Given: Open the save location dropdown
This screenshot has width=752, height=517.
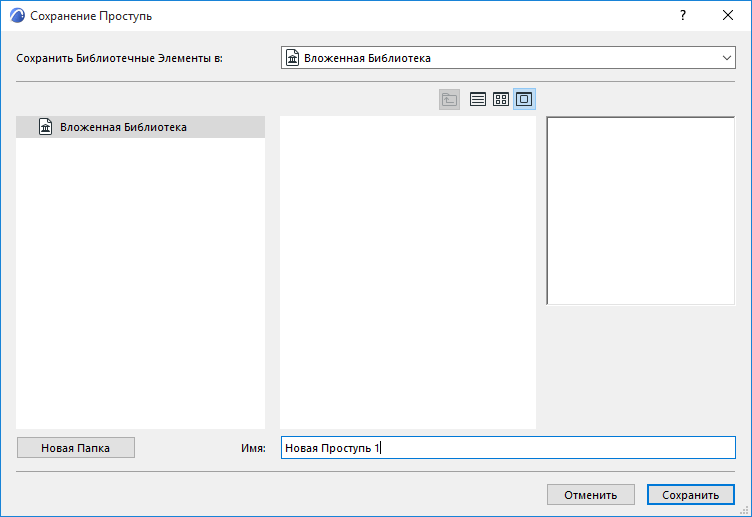Looking at the screenshot, I should (x=508, y=58).
